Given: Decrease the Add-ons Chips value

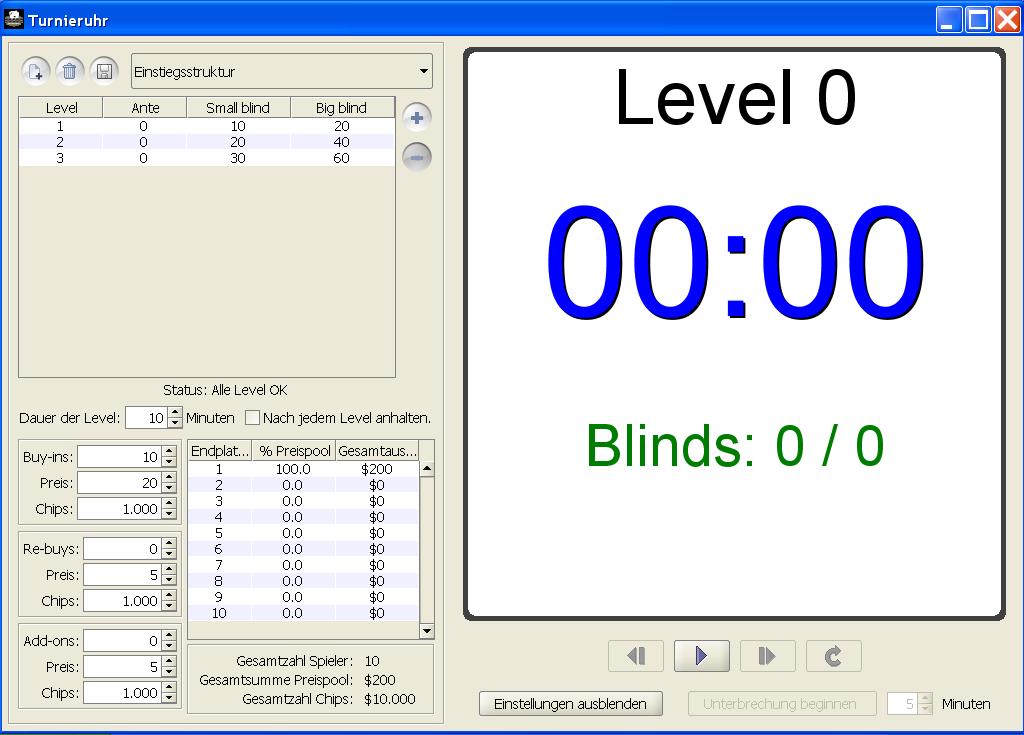Looking at the screenshot, I should (x=169, y=698).
